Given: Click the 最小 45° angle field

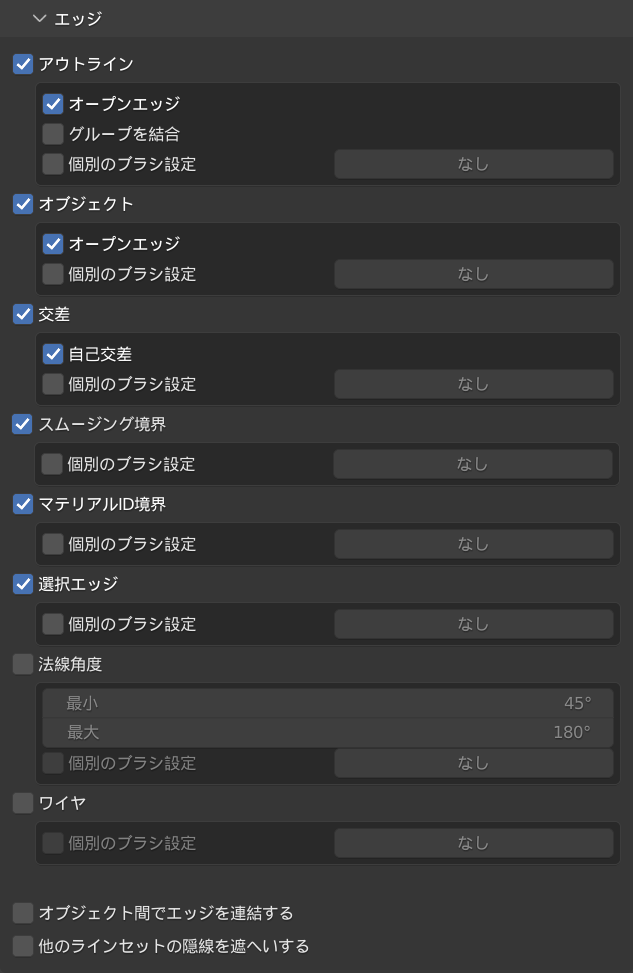Looking at the screenshot, I should coord(328,703).
